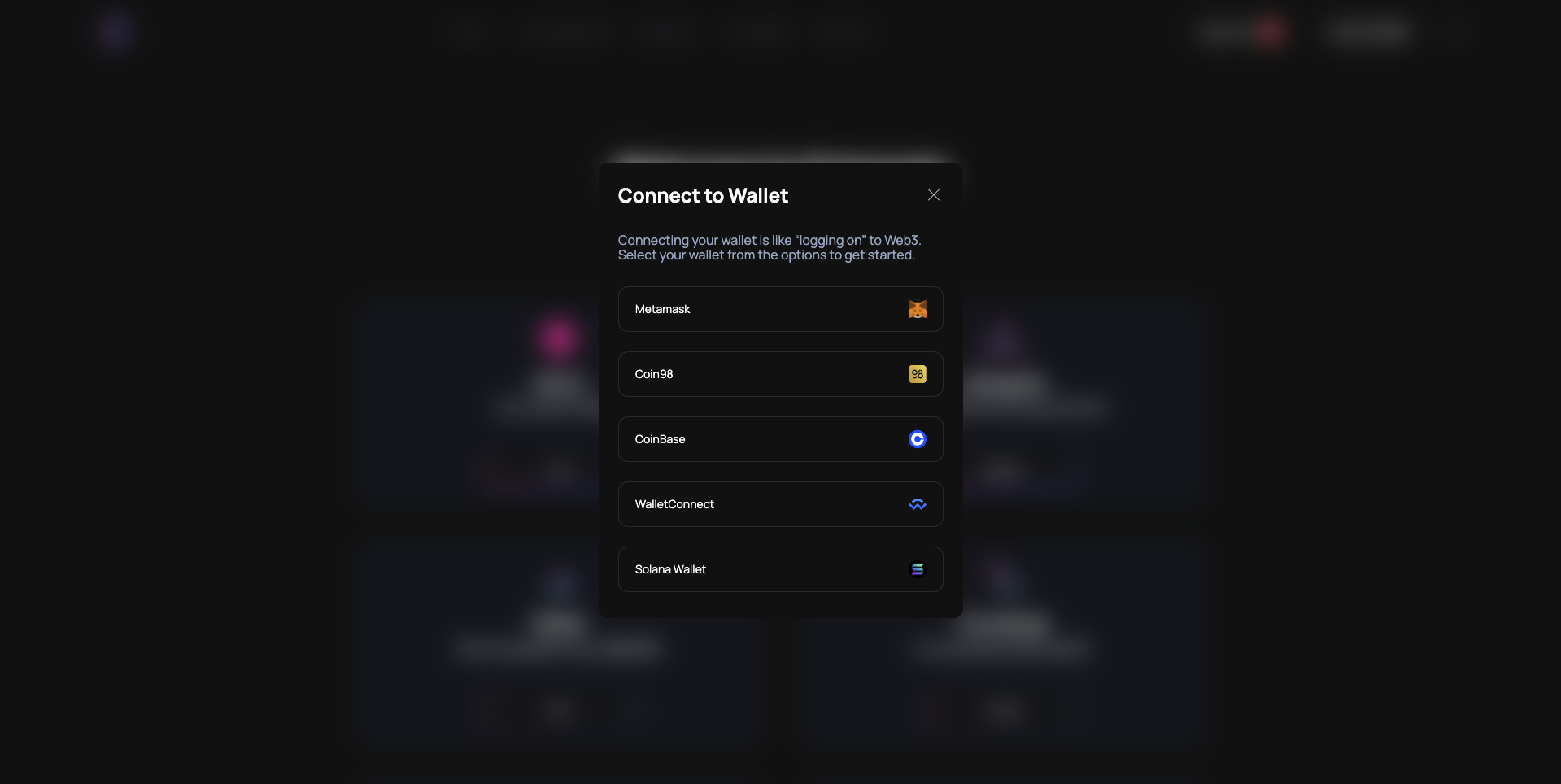Viewport: 1561px width, 784px height.
Task: Pick the CoinBase wallet label
Action: tap(660, 439)
